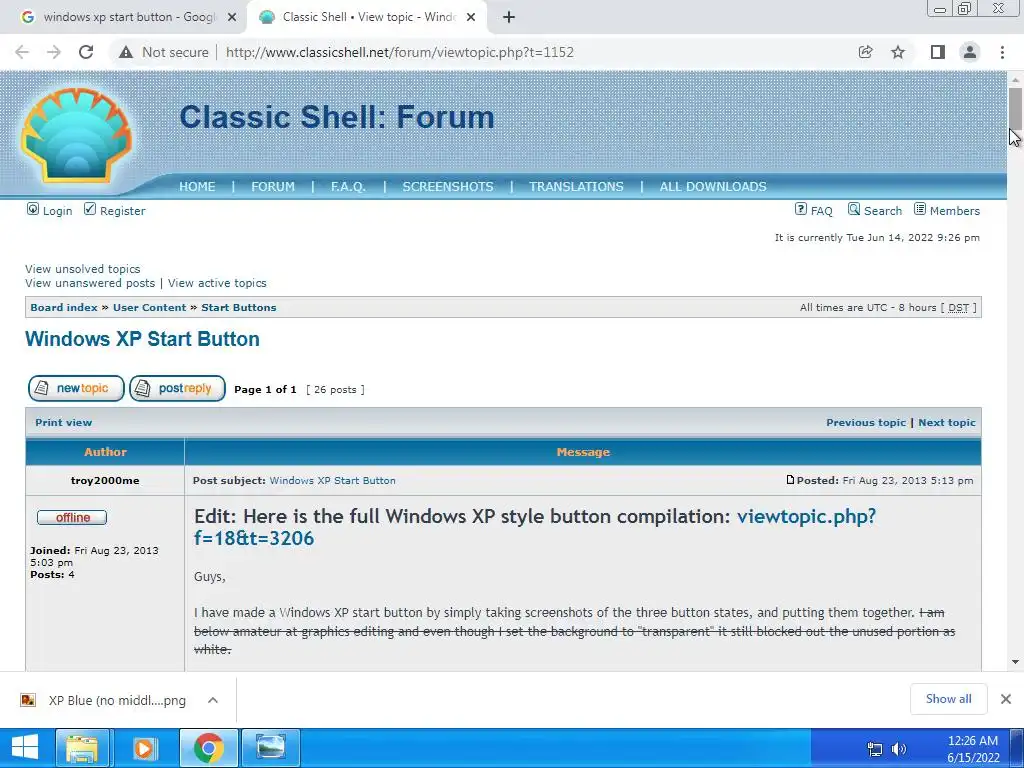
Task: Click the Login icon beside Login
Action: click(33, 209)
